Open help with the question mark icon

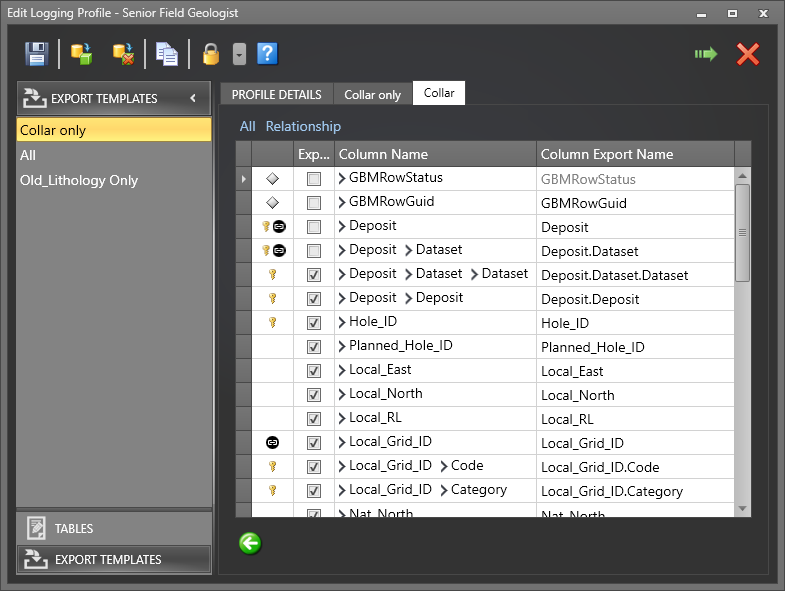(x=267, y=54)
